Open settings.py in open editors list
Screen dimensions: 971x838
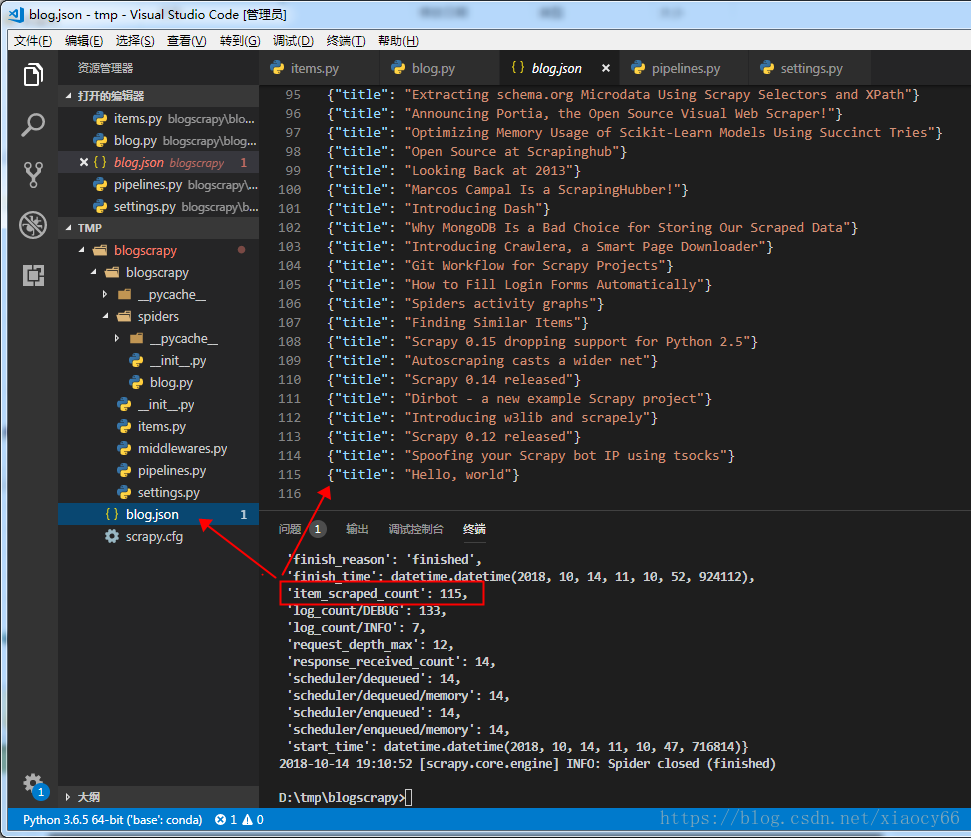coord(159,206)
